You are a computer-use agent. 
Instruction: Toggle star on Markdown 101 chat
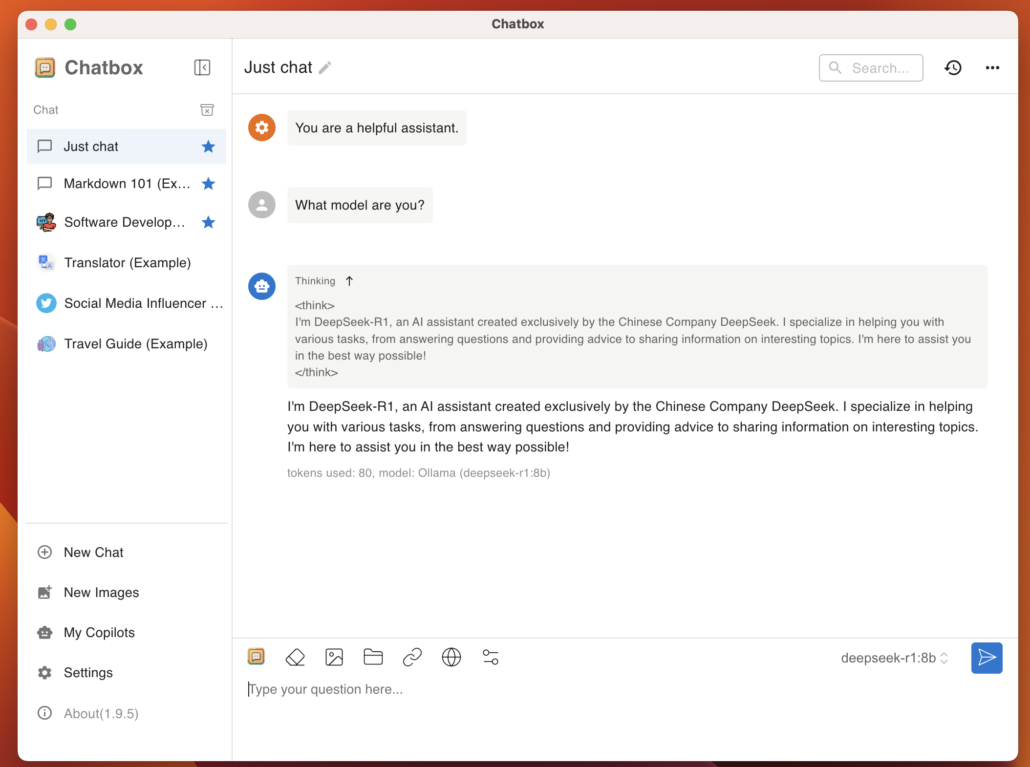(208, 183)
